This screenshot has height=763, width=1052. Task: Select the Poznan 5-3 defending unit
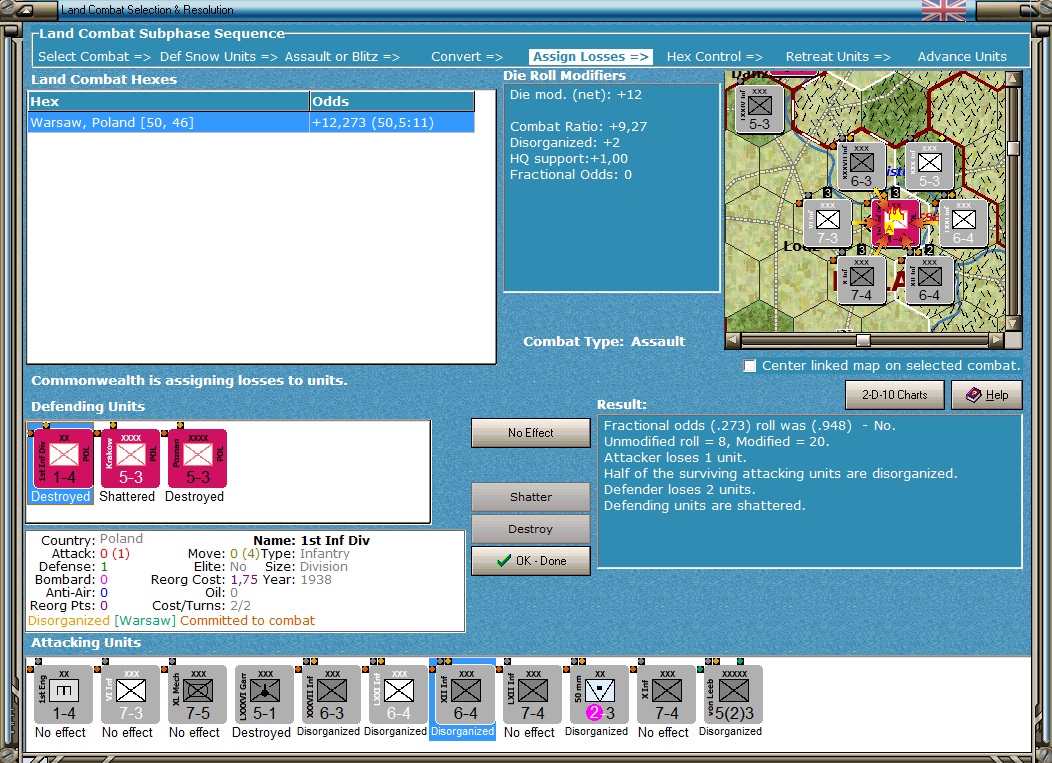(x=197, y=458)
